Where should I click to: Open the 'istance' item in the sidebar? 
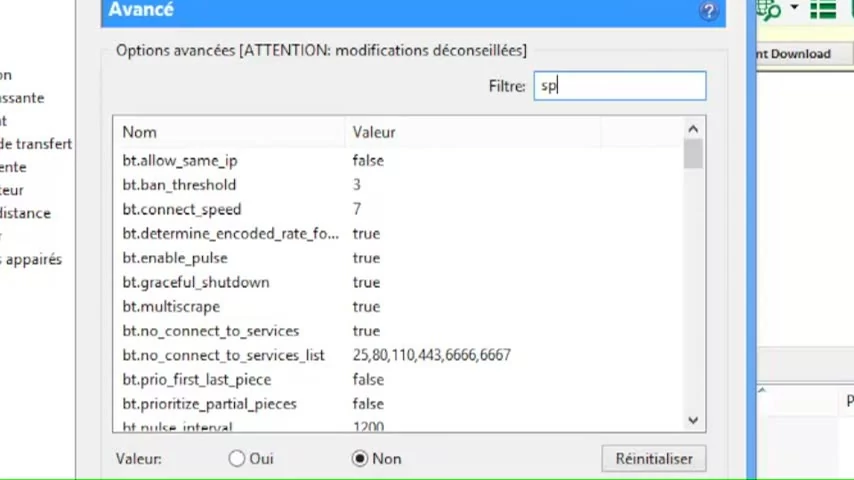(x=26, y=213)
